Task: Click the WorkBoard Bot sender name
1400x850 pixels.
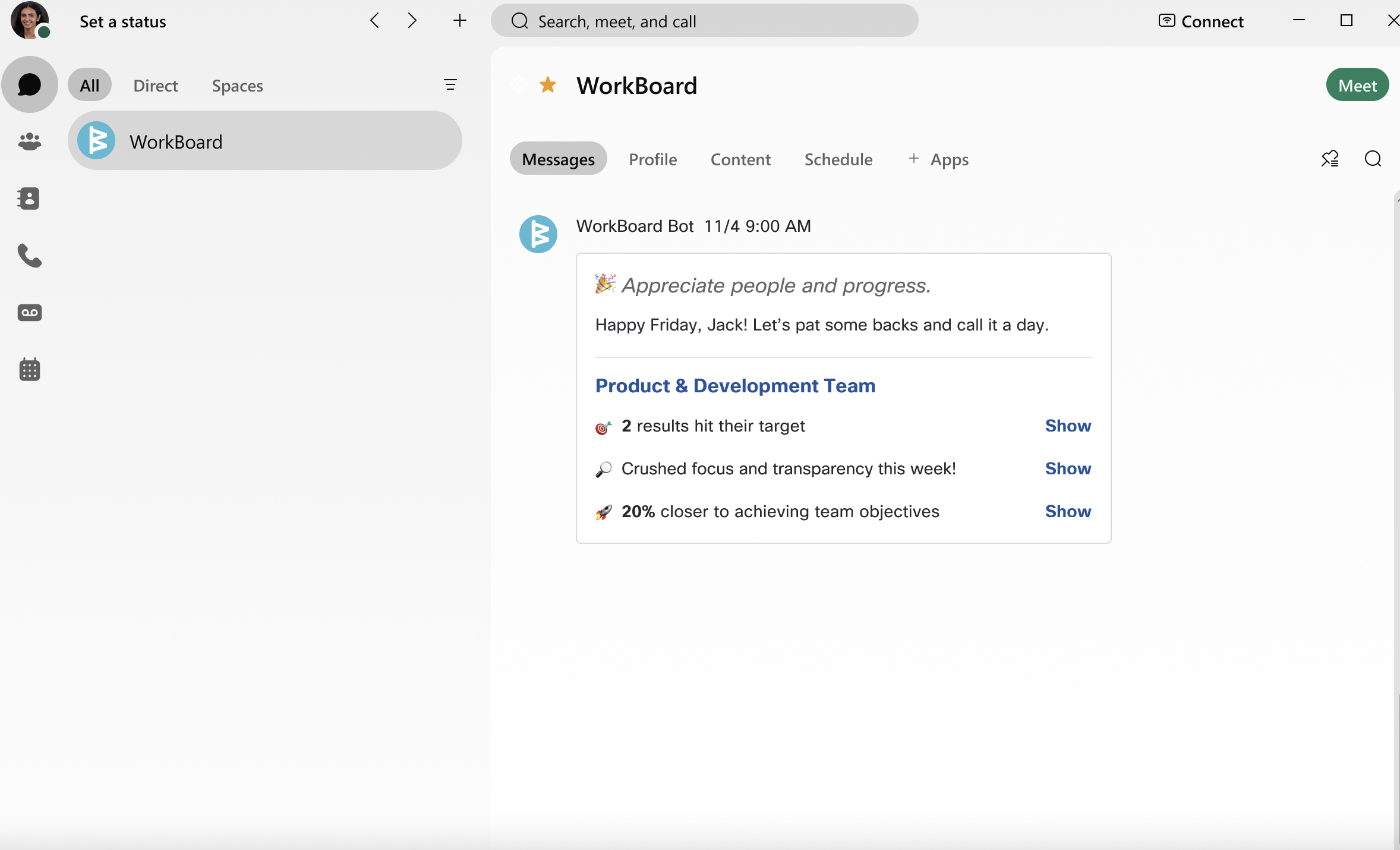Action: 635,226
